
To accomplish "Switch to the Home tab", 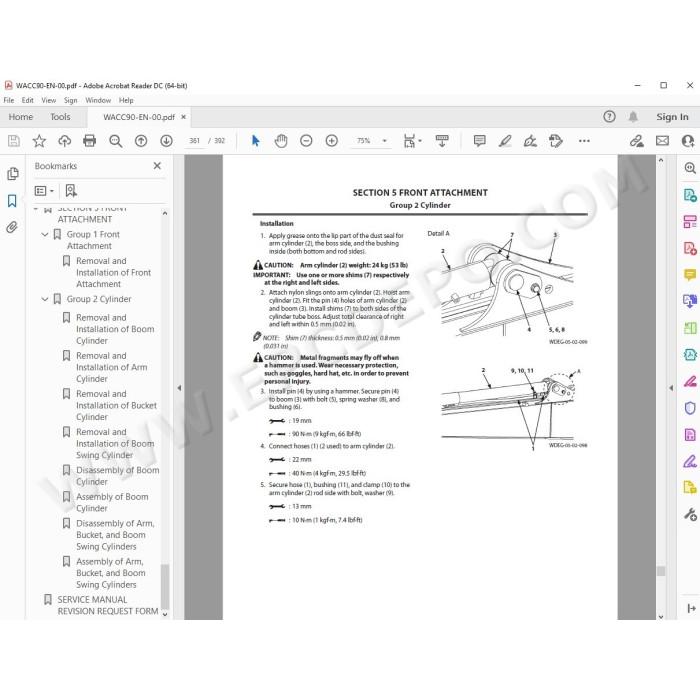I will click(x=21, y=117).
